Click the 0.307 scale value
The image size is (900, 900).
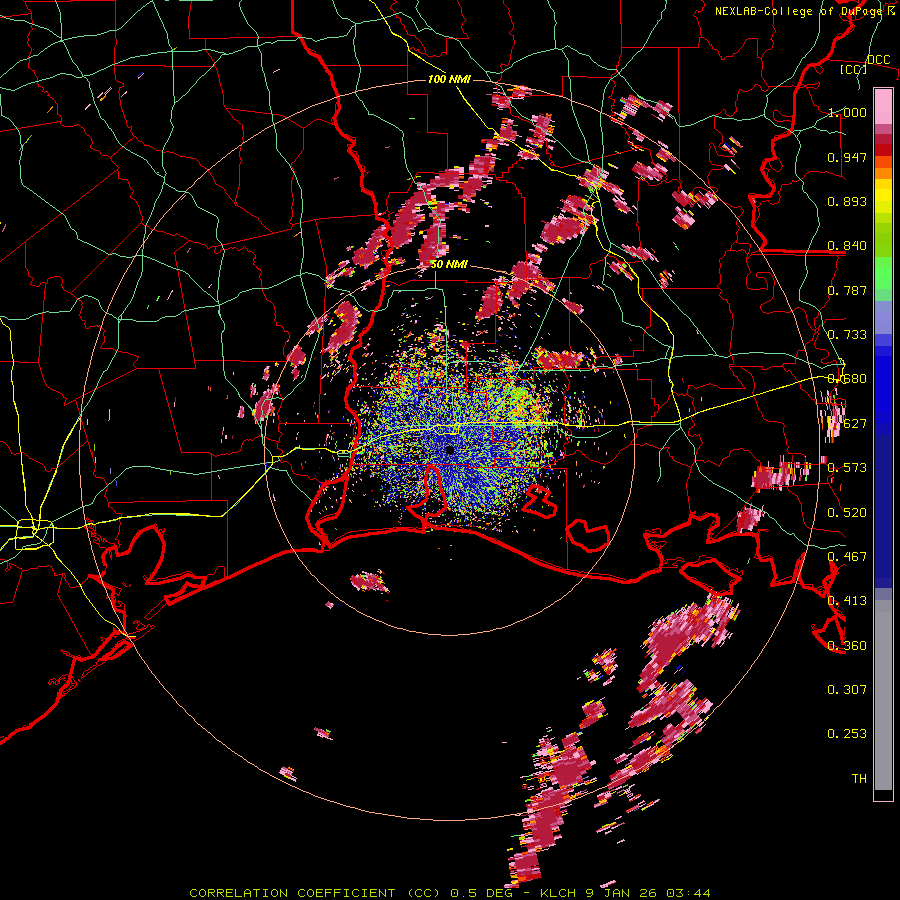847,690
